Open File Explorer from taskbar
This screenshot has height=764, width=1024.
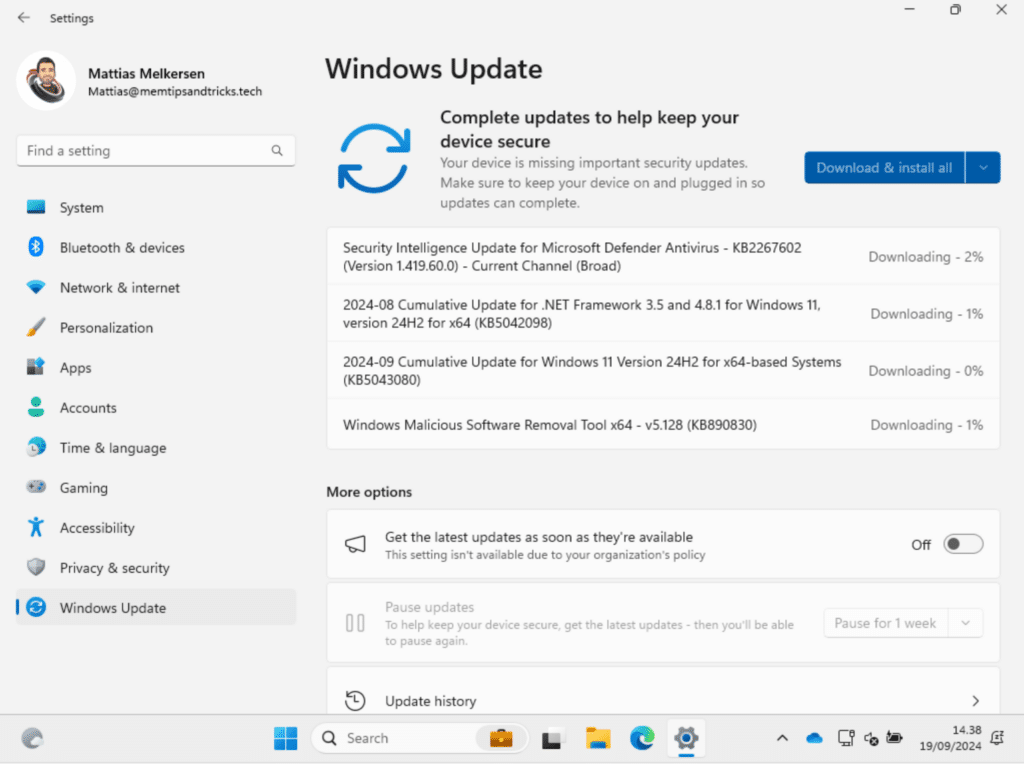tap(598, 739)
